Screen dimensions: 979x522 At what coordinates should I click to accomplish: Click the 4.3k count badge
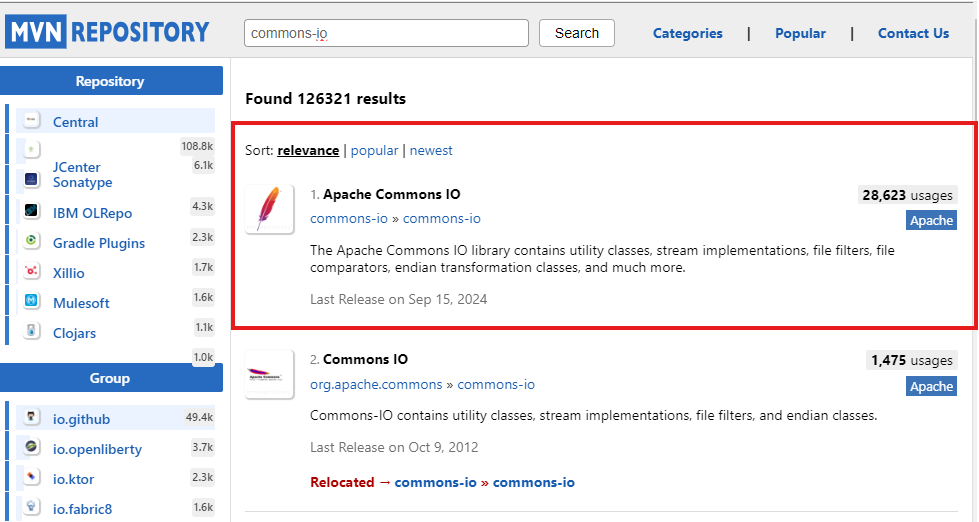(x=203, y=206)
